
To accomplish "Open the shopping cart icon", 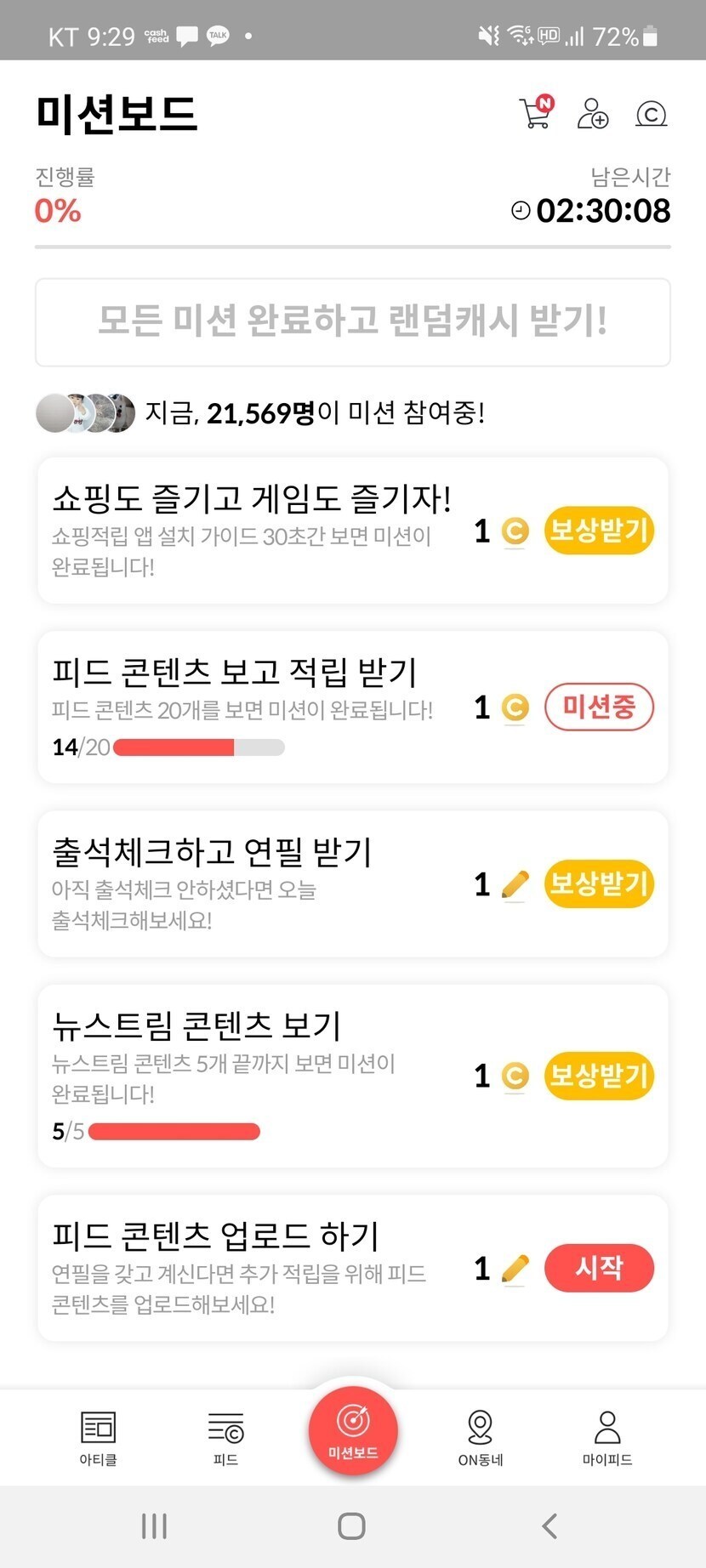I will pyautogui.click(x=536, y=113).
